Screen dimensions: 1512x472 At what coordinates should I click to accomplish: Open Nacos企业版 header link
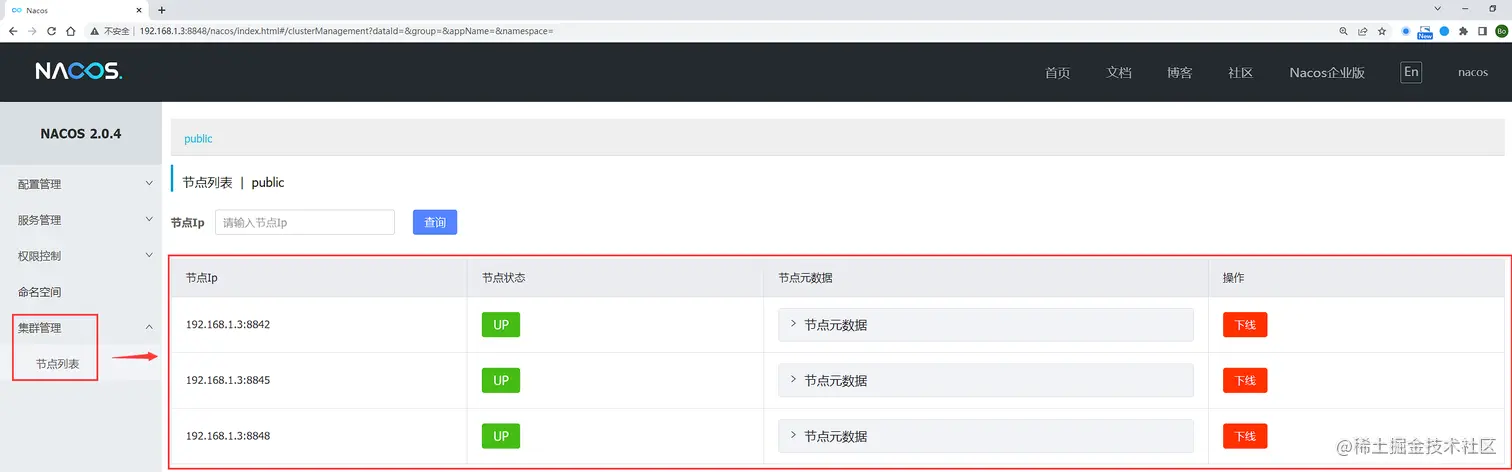tap(1327, 73)
